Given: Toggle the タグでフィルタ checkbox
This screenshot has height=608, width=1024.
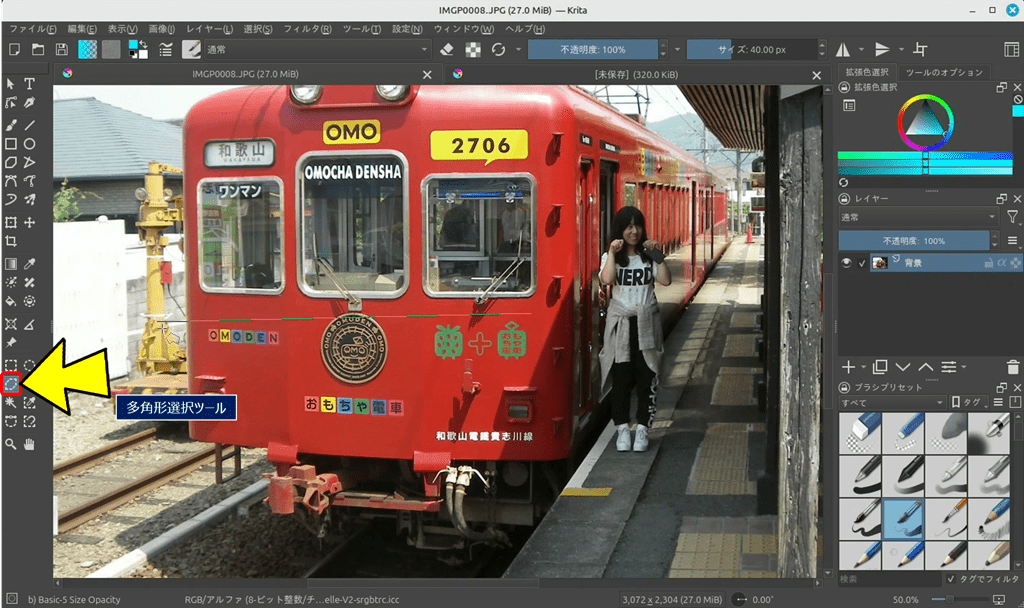Looking at the screenshot, I should 951,579.
